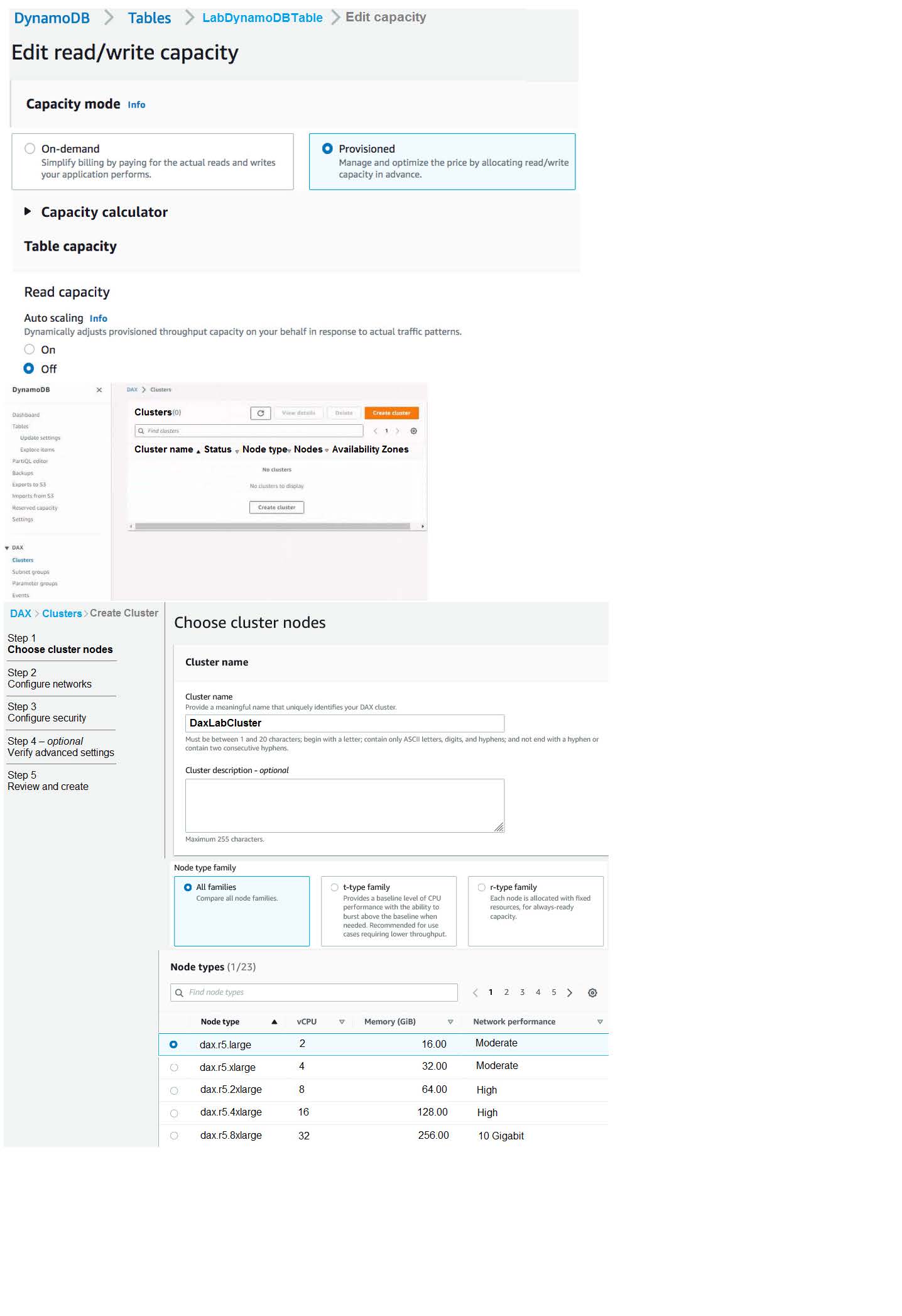Click Create cluster button in empty table
This screenshot has height=1316, width=902.
277,507
